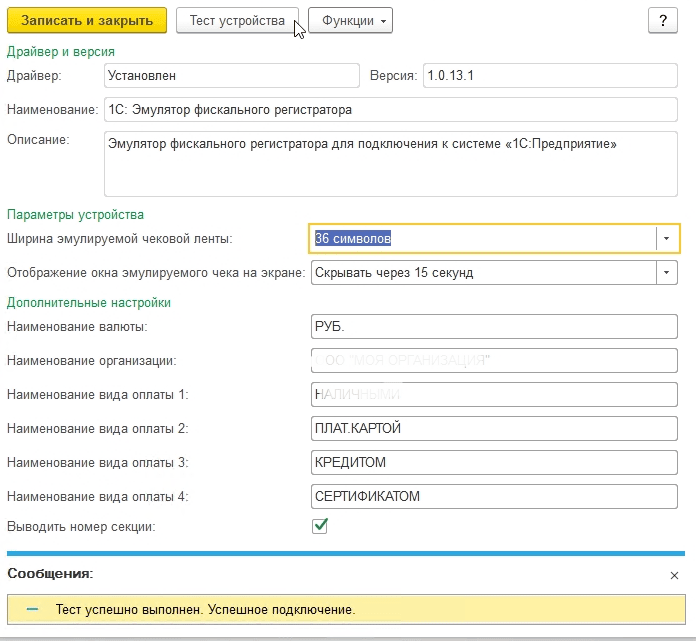Click the 36 символов combo box text

480,238
